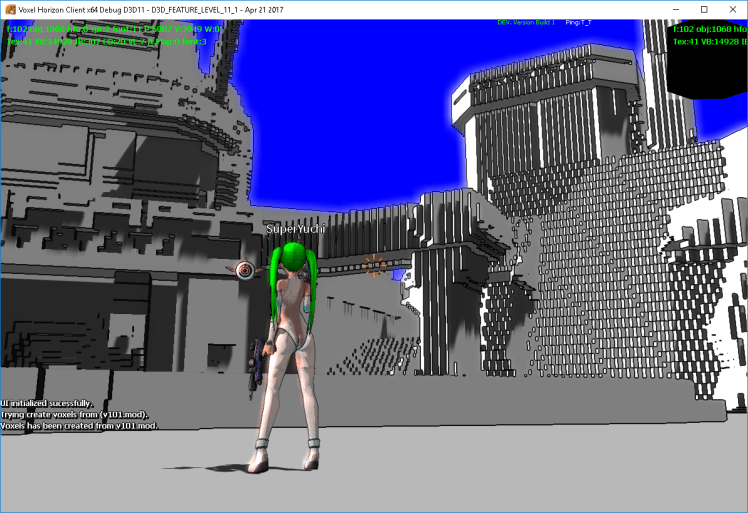The image size is (748, 513).
Task: Click 'Trying create voxels from (v101.mod).' log line
Action: [x=74, y=415]
